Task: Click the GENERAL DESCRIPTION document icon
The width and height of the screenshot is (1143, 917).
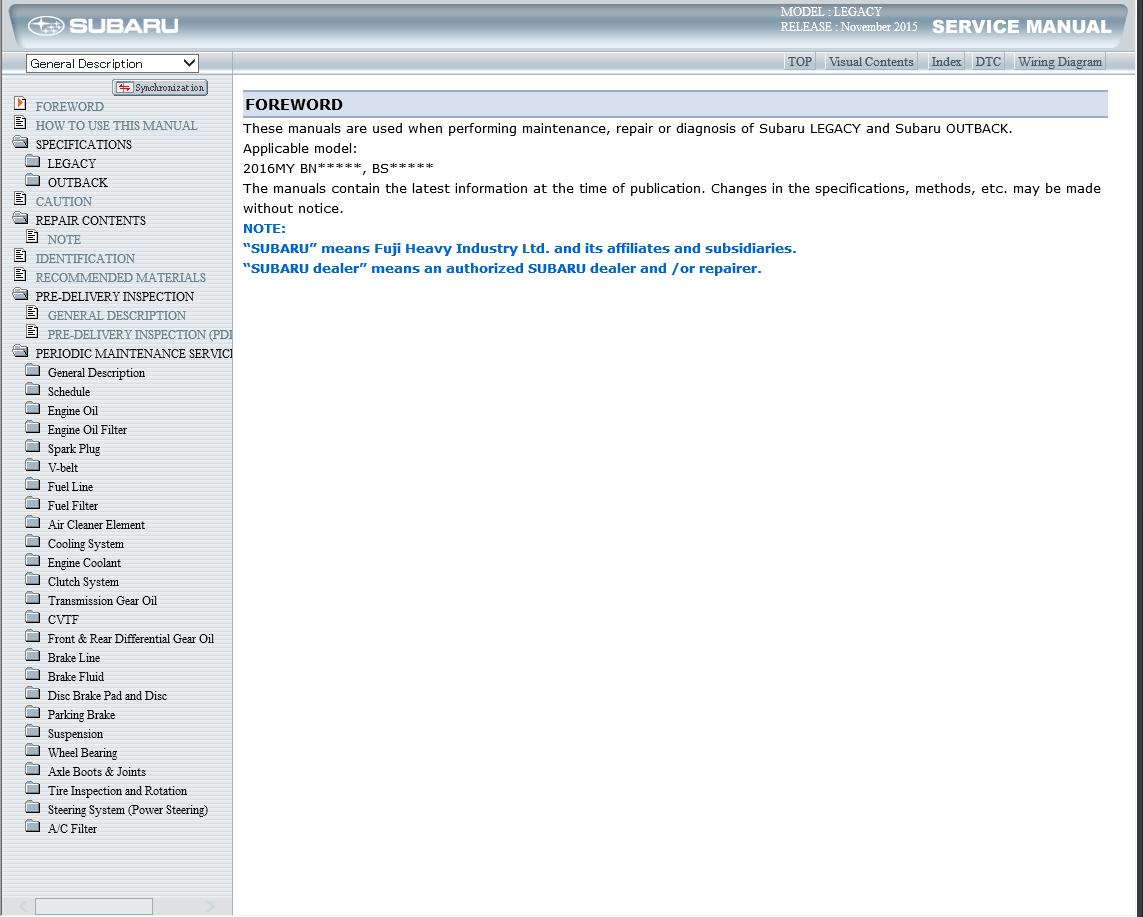Action: pos(32,312)
